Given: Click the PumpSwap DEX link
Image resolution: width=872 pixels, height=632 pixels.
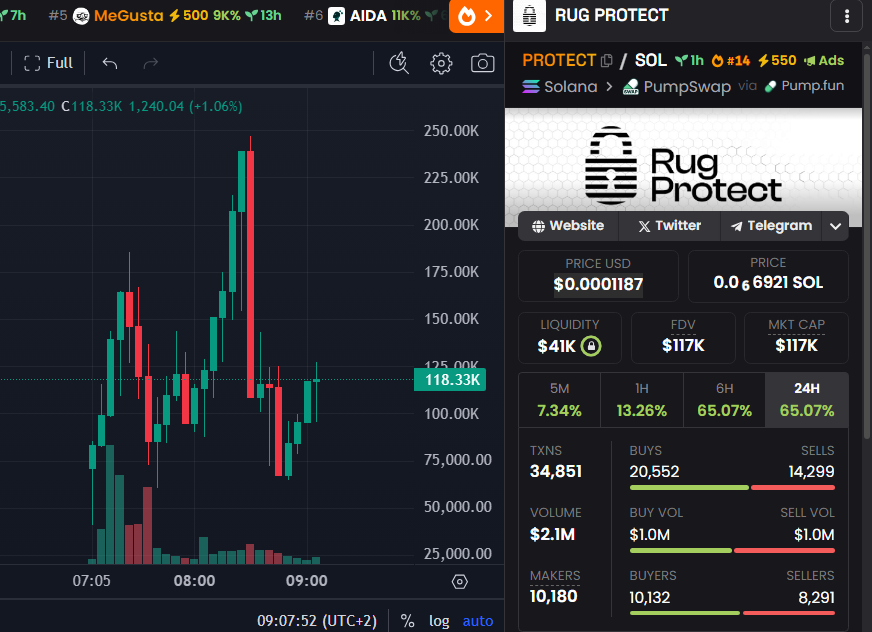Looking at the screenshot, I should 676,87.
